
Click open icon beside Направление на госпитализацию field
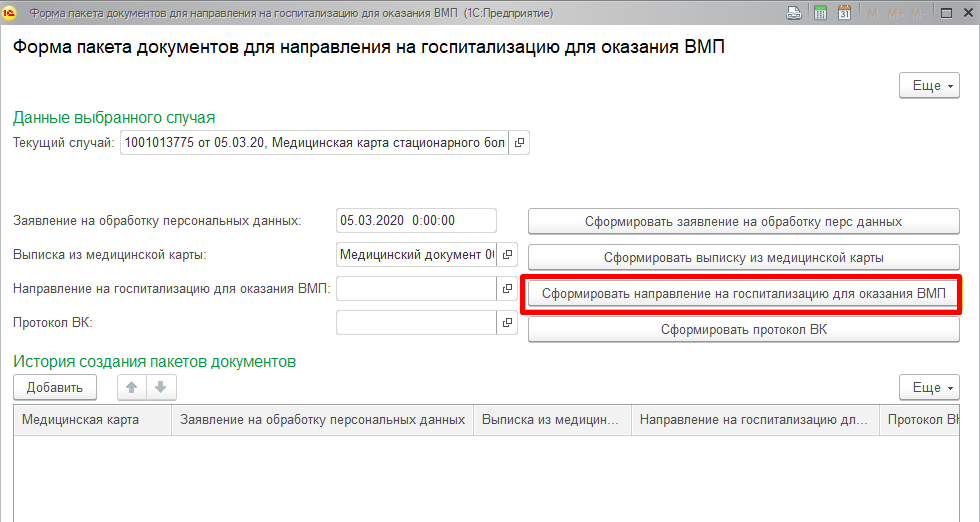(507, 289)
